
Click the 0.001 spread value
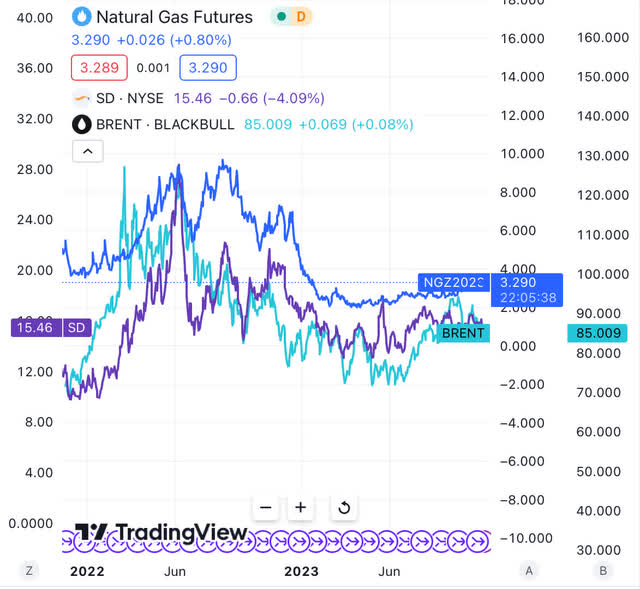(153, 68)
